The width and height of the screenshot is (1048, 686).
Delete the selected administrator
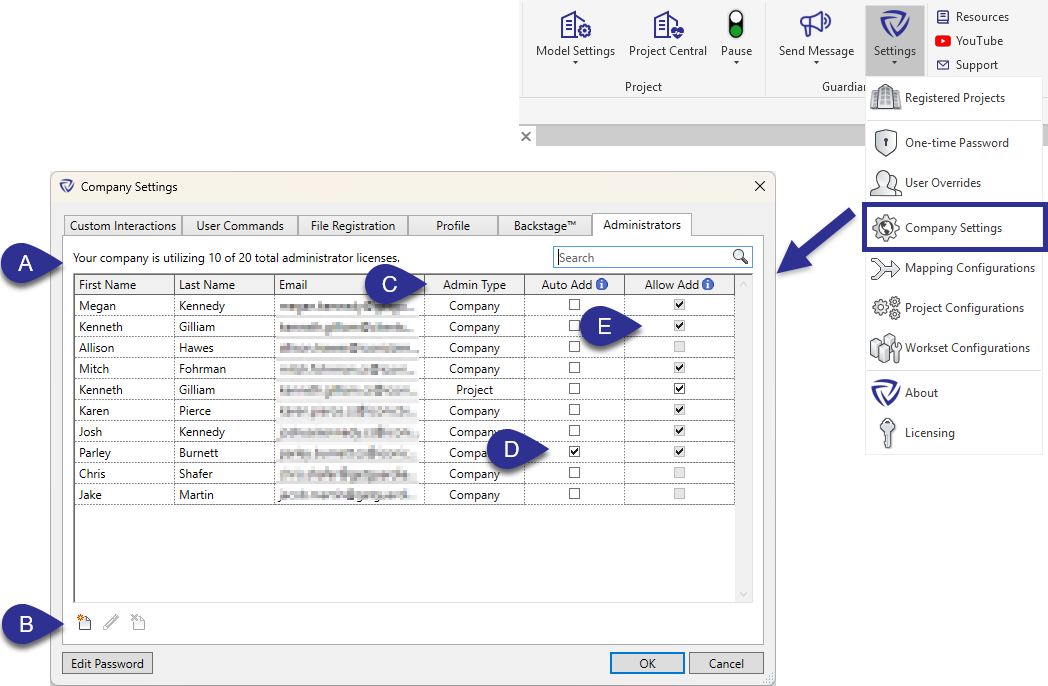(x=138, y=621)
